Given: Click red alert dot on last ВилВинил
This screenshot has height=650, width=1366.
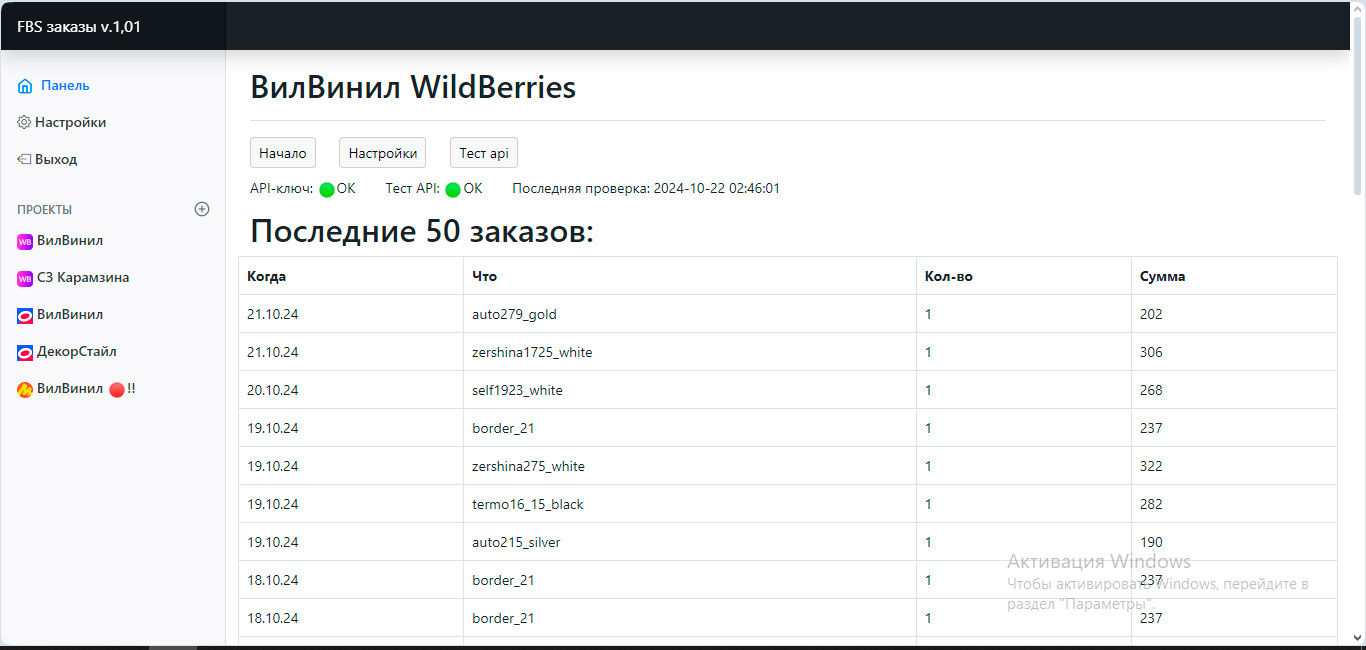Looking at the screenshot, I should point(116,390).
